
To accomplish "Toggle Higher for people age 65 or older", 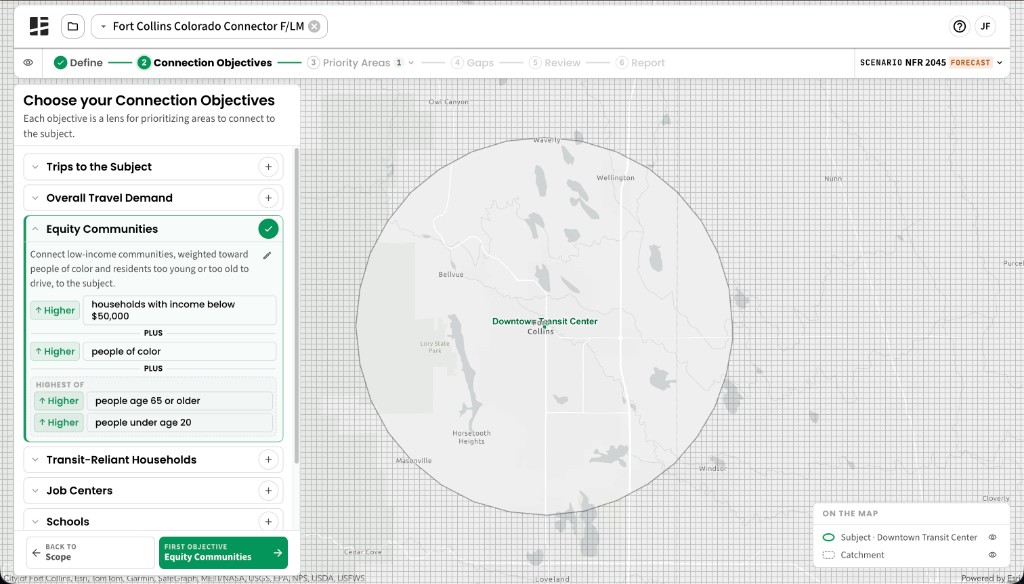I will click(59, 401).
